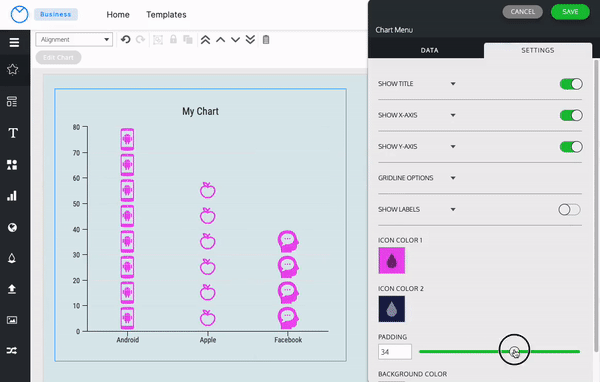600x382 pixels.
Task: Click the shuffle sidebar icon
Action: 12,351
